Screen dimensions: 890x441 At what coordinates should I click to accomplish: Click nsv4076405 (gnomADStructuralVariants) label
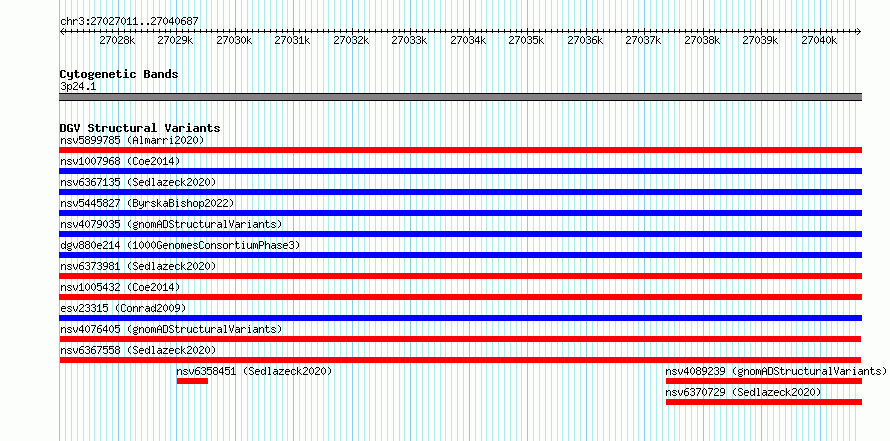click(171, 329)
